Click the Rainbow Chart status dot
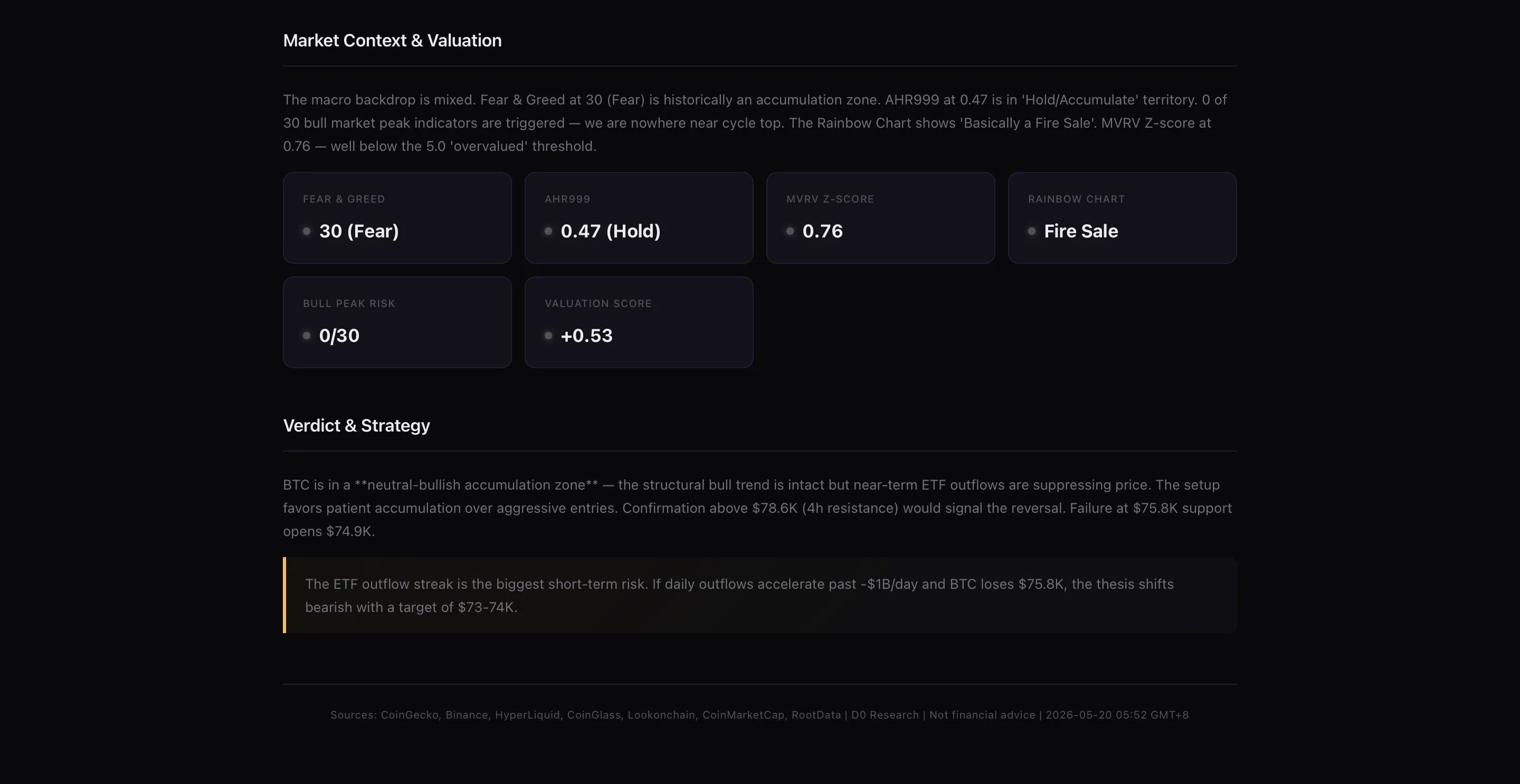 pos(1031,231)
